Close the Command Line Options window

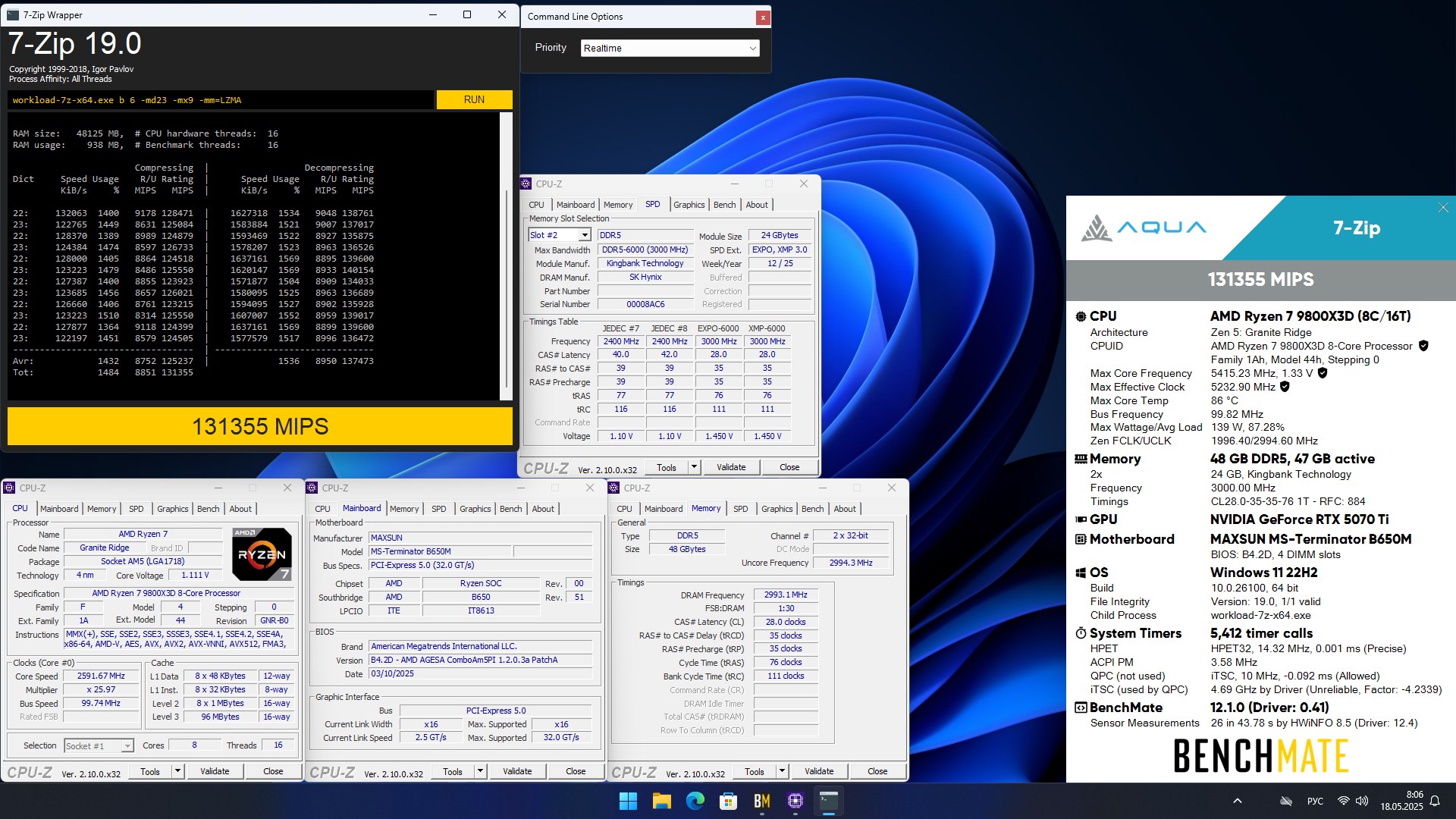click(763, 17)
